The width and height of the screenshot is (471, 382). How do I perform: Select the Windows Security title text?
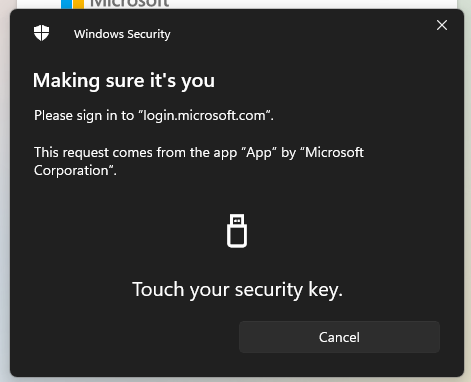(x=122, y=34)
